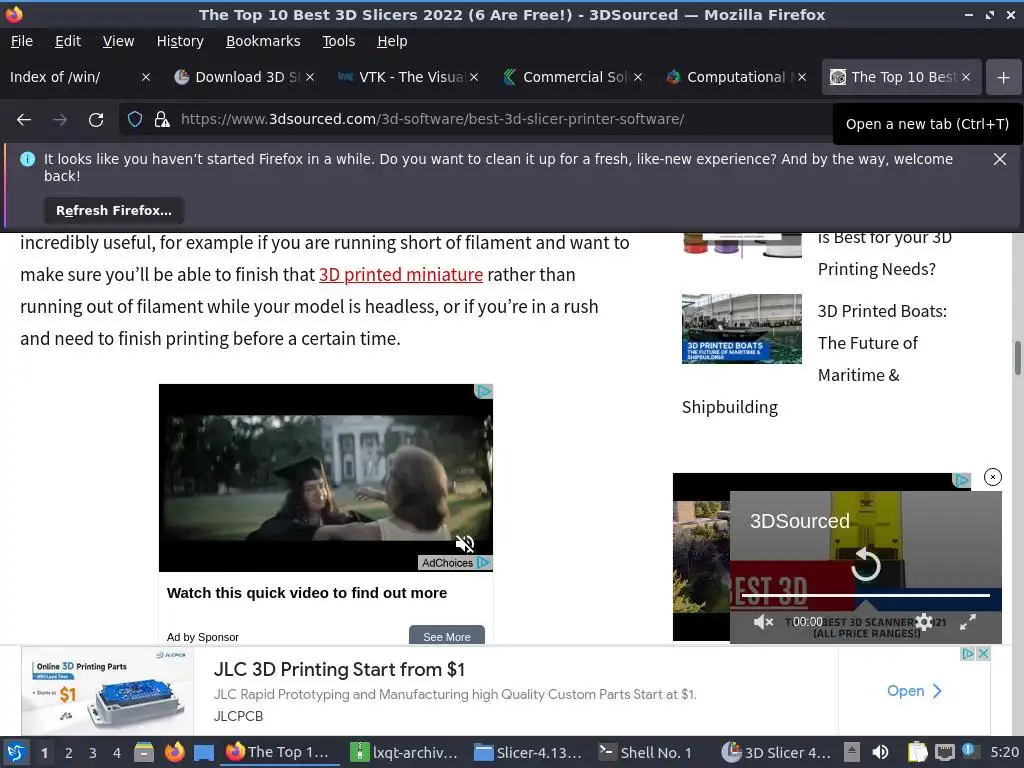Go back to the previous page

24,120
